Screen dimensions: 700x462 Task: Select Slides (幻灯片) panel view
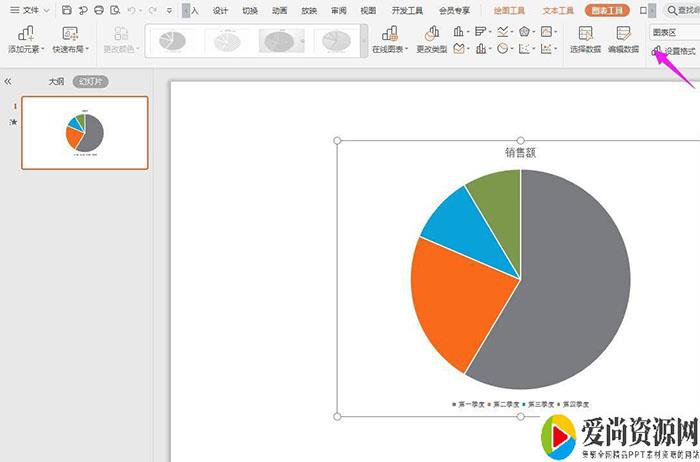pos(91,81)
